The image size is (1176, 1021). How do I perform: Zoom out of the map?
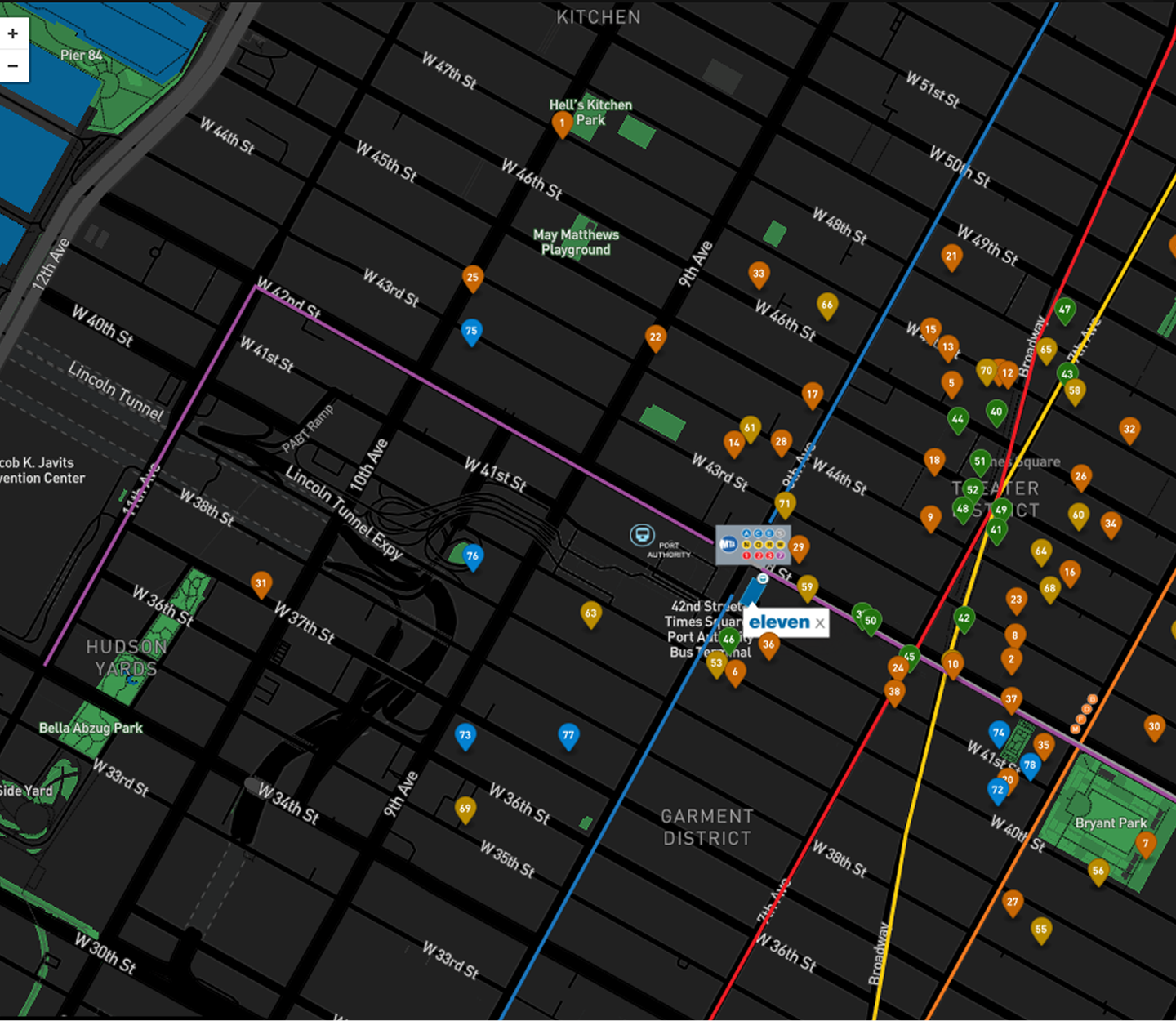pyautogui.click(x=13, y=66)
